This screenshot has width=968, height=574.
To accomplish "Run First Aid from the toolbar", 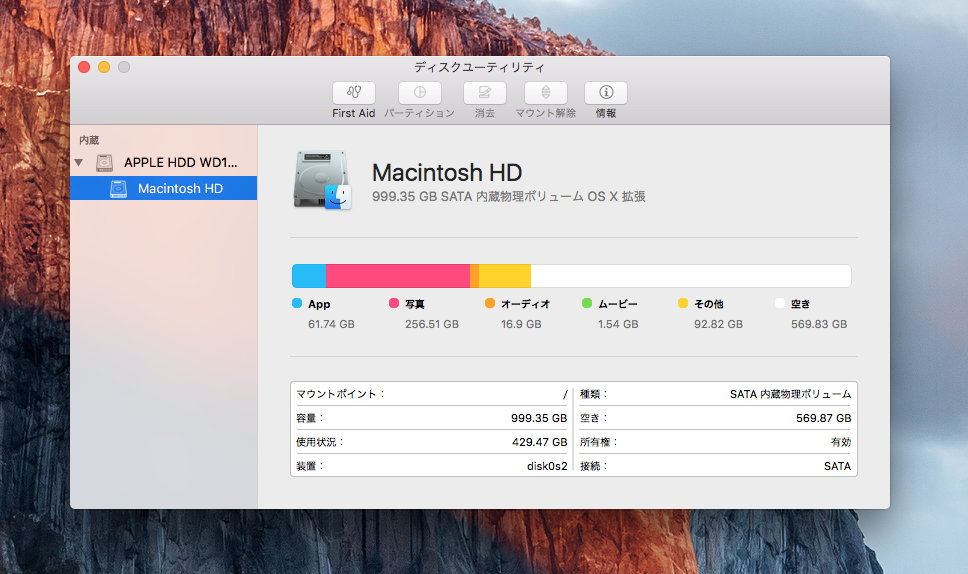I will [x=354, y=93].
